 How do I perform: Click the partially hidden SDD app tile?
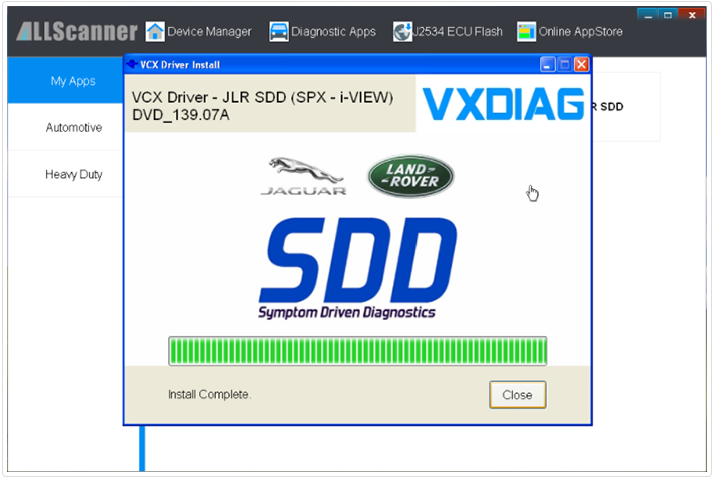(x=626, y=107)
